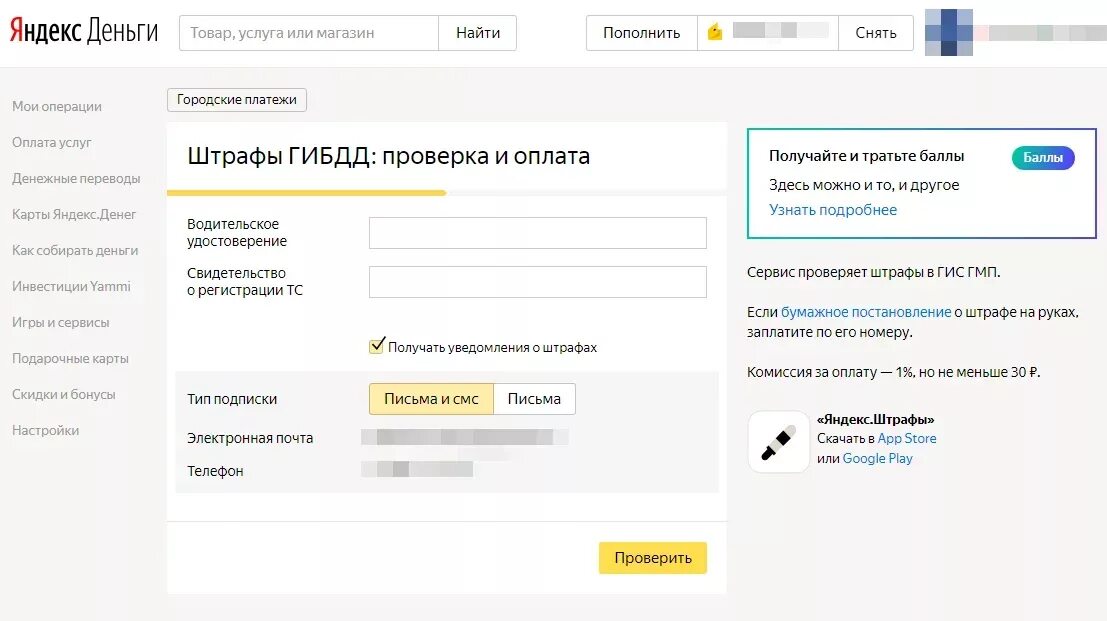Open Подарочные карты section
This screenshot has height=621, width=1107.
(71, 358)
